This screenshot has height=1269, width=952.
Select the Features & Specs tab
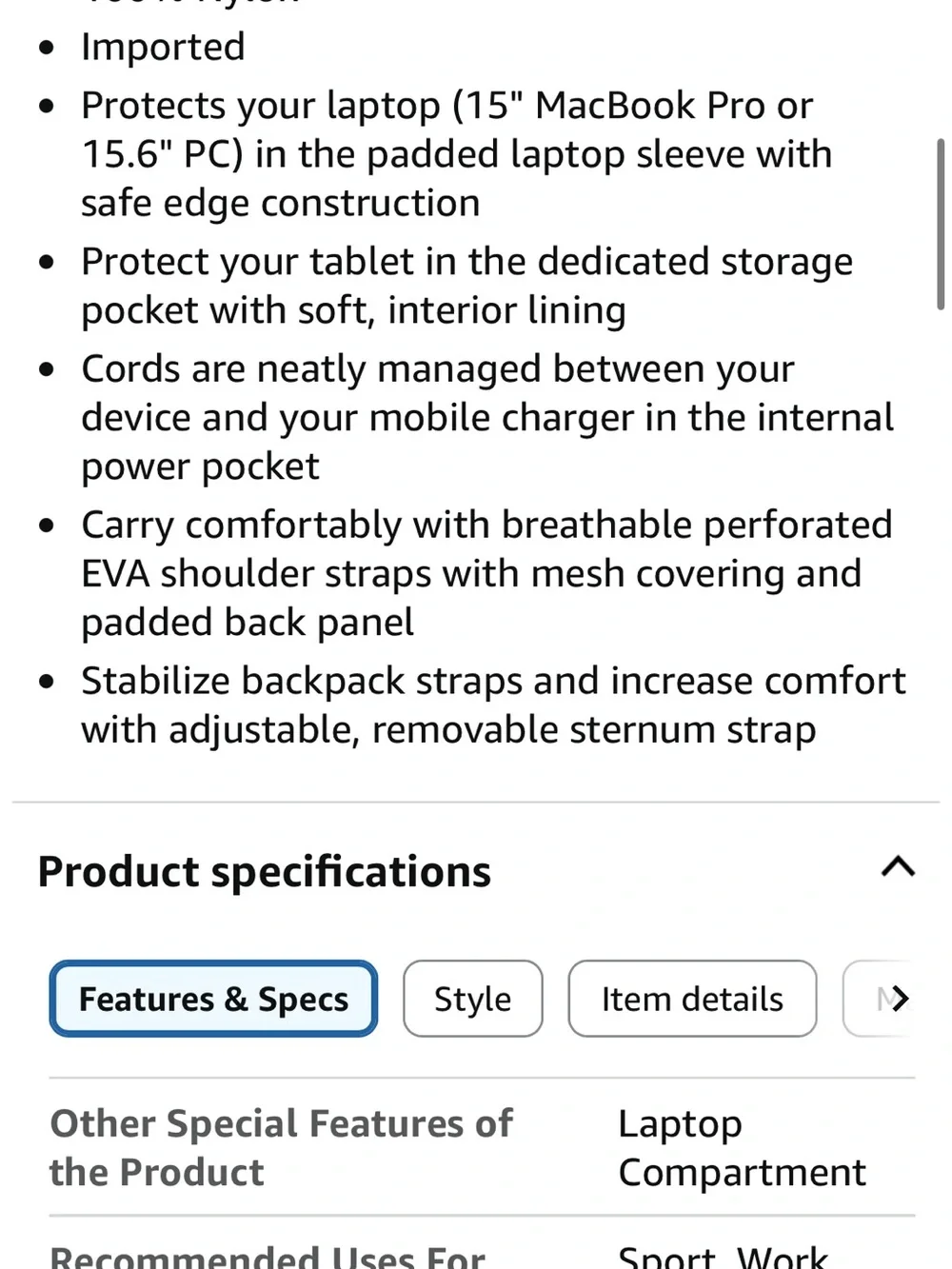coord(213,999)
